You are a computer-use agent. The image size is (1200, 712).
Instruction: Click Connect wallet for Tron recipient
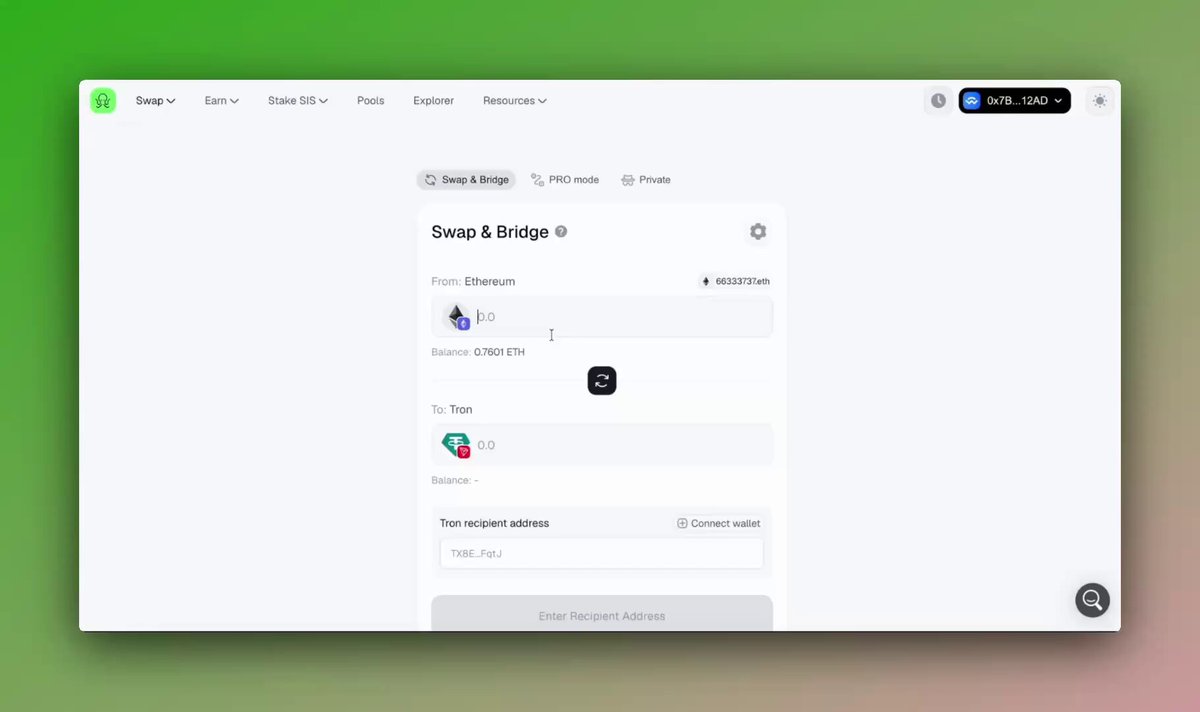[719, 524]
